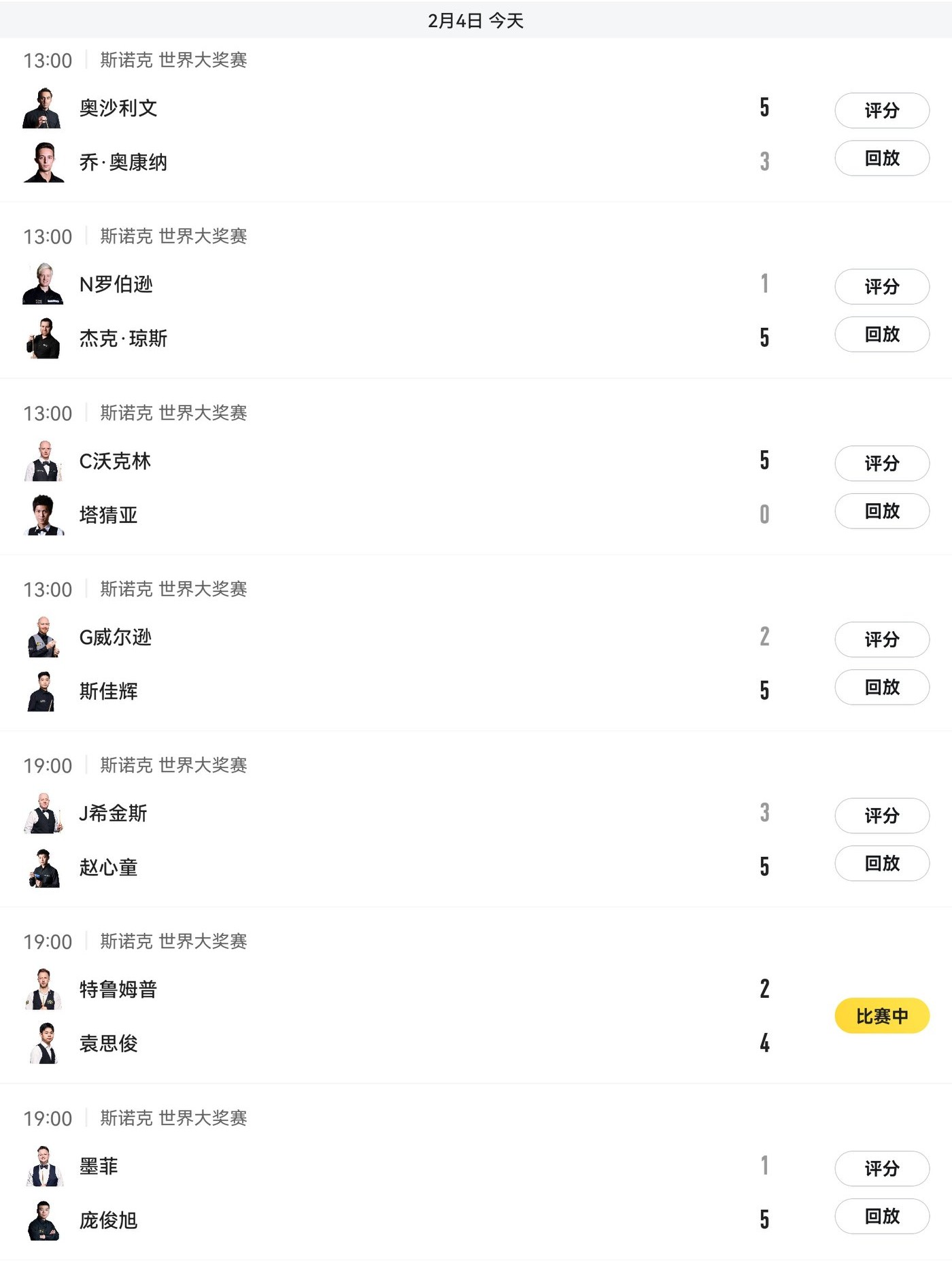
Task: Select player name 特鲁姆普
Action: coord(118,990)
